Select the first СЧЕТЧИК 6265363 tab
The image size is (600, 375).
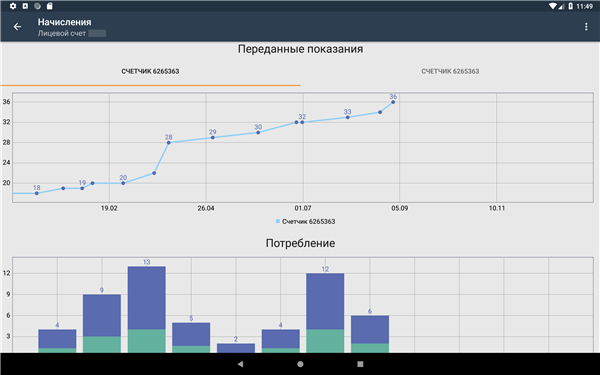point(150,71)
